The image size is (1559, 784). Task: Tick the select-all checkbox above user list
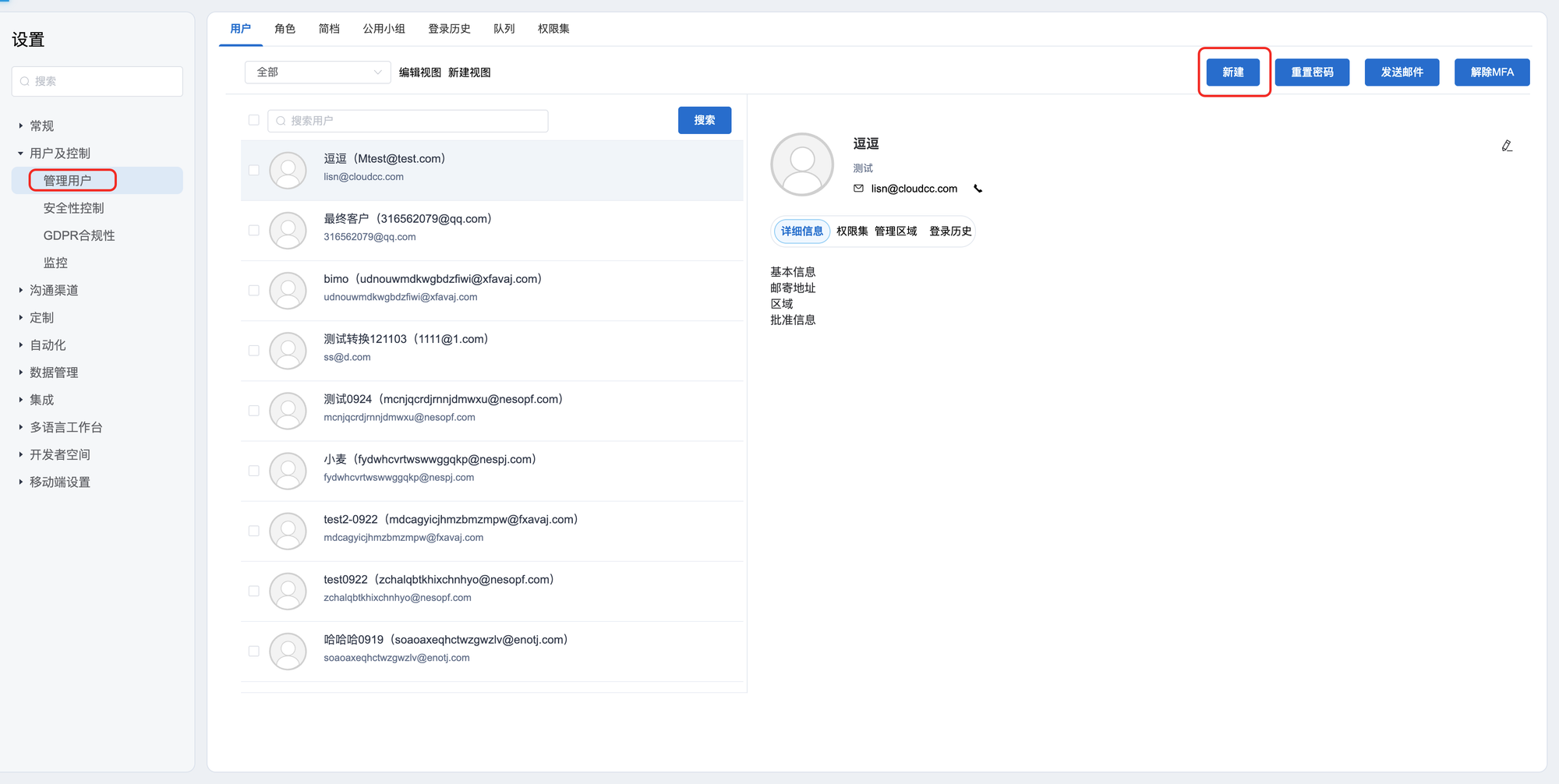pos(253,120)
